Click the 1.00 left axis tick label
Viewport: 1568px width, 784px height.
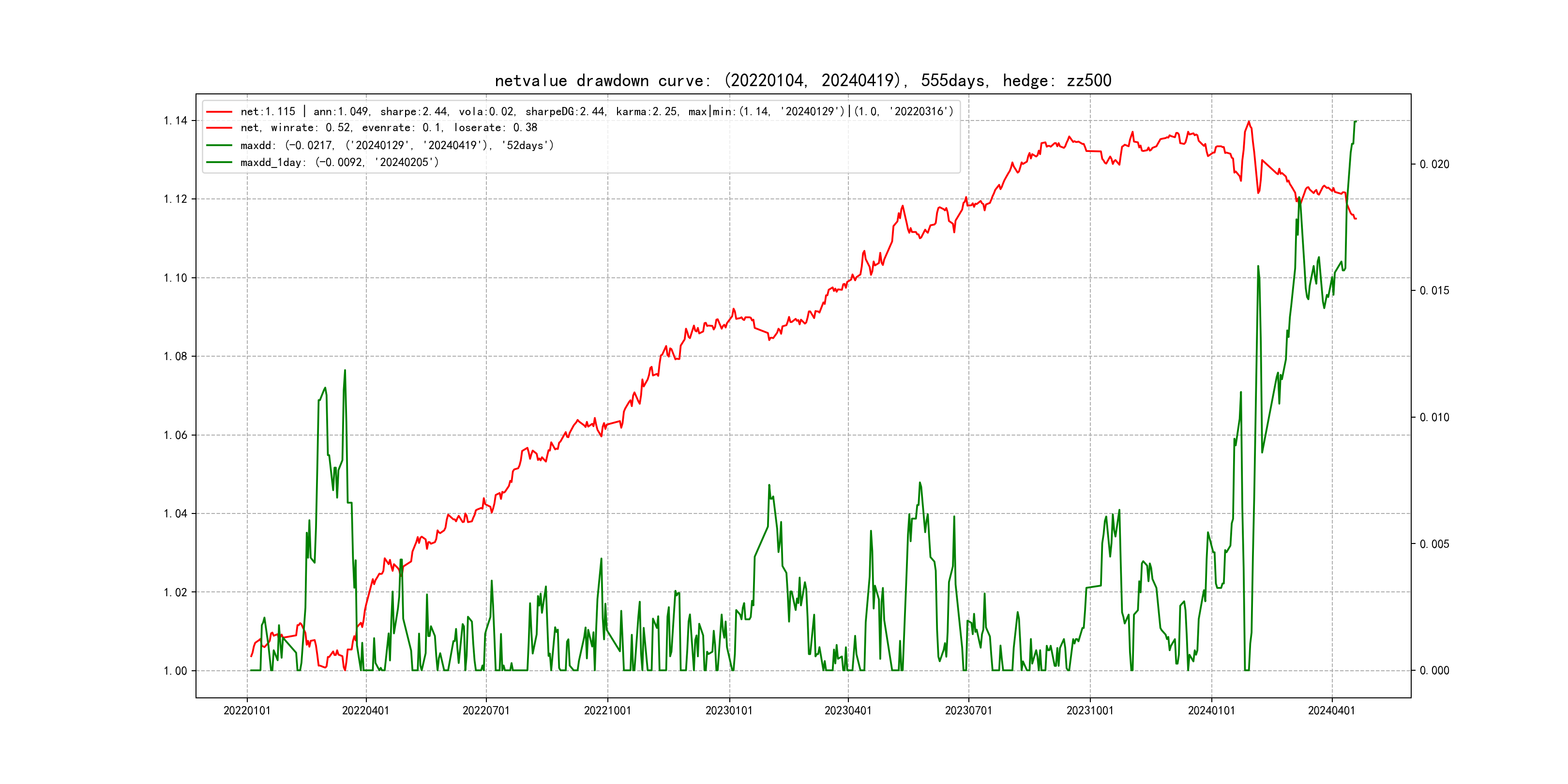175,671
